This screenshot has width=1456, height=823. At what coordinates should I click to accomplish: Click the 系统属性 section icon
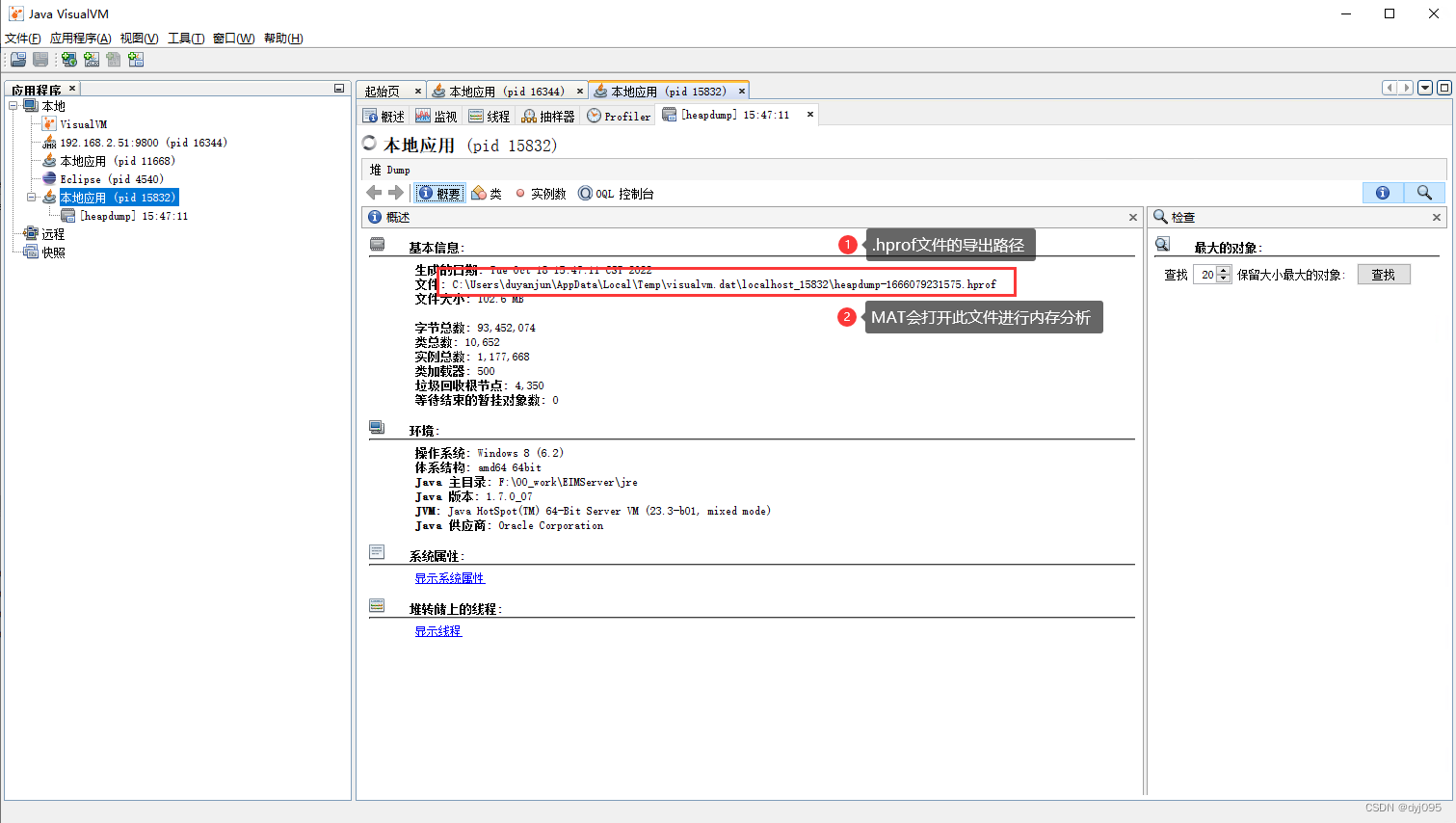[x=378, y=553]
